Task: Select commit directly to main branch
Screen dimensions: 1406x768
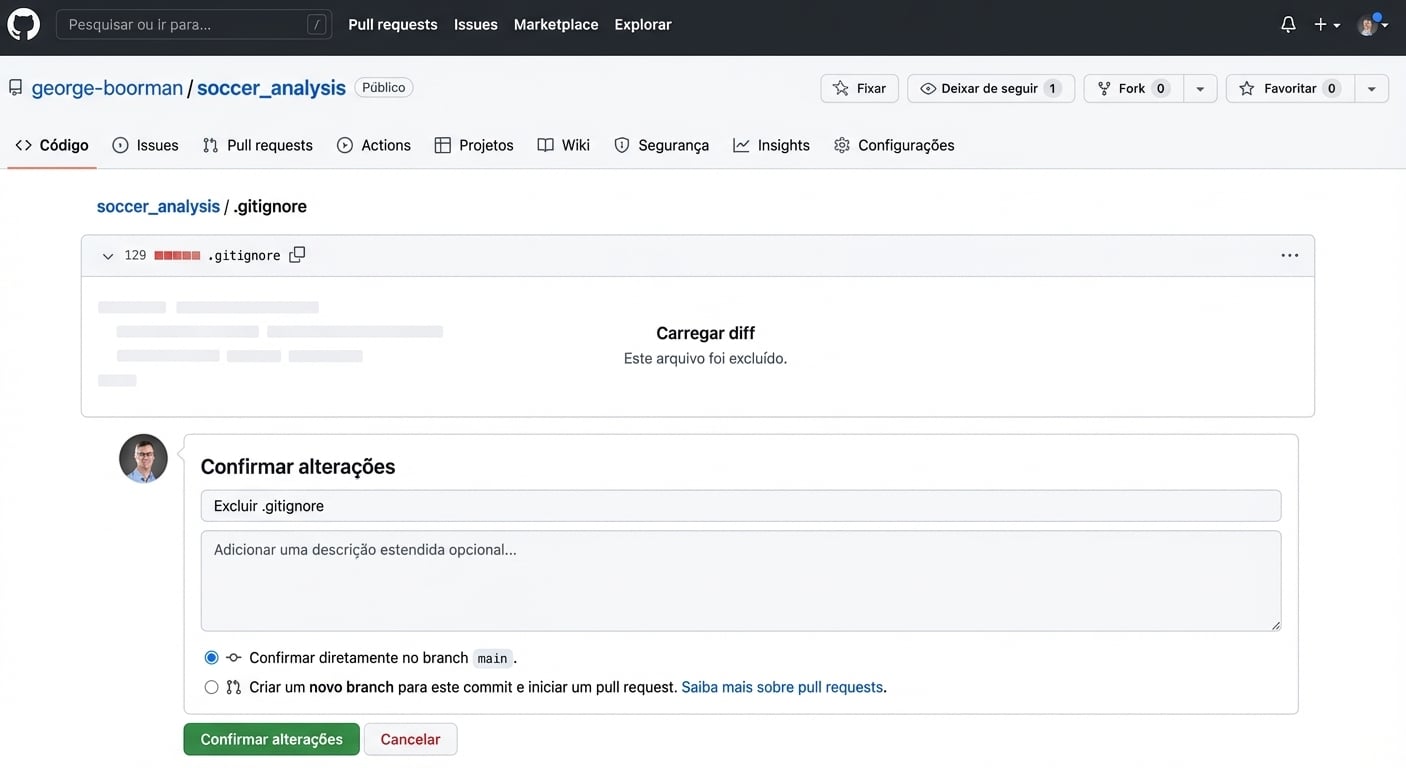Action: pos(211,657)
